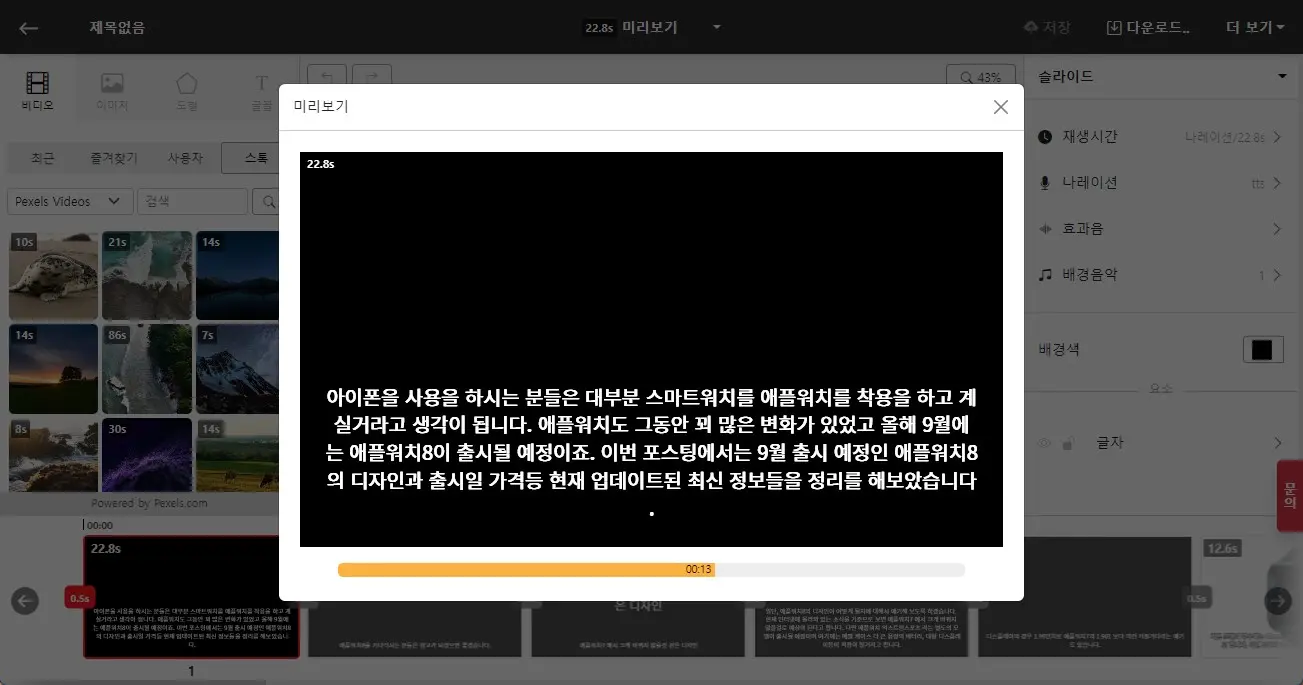Select the 30s purple stock video

click(147, 455)
